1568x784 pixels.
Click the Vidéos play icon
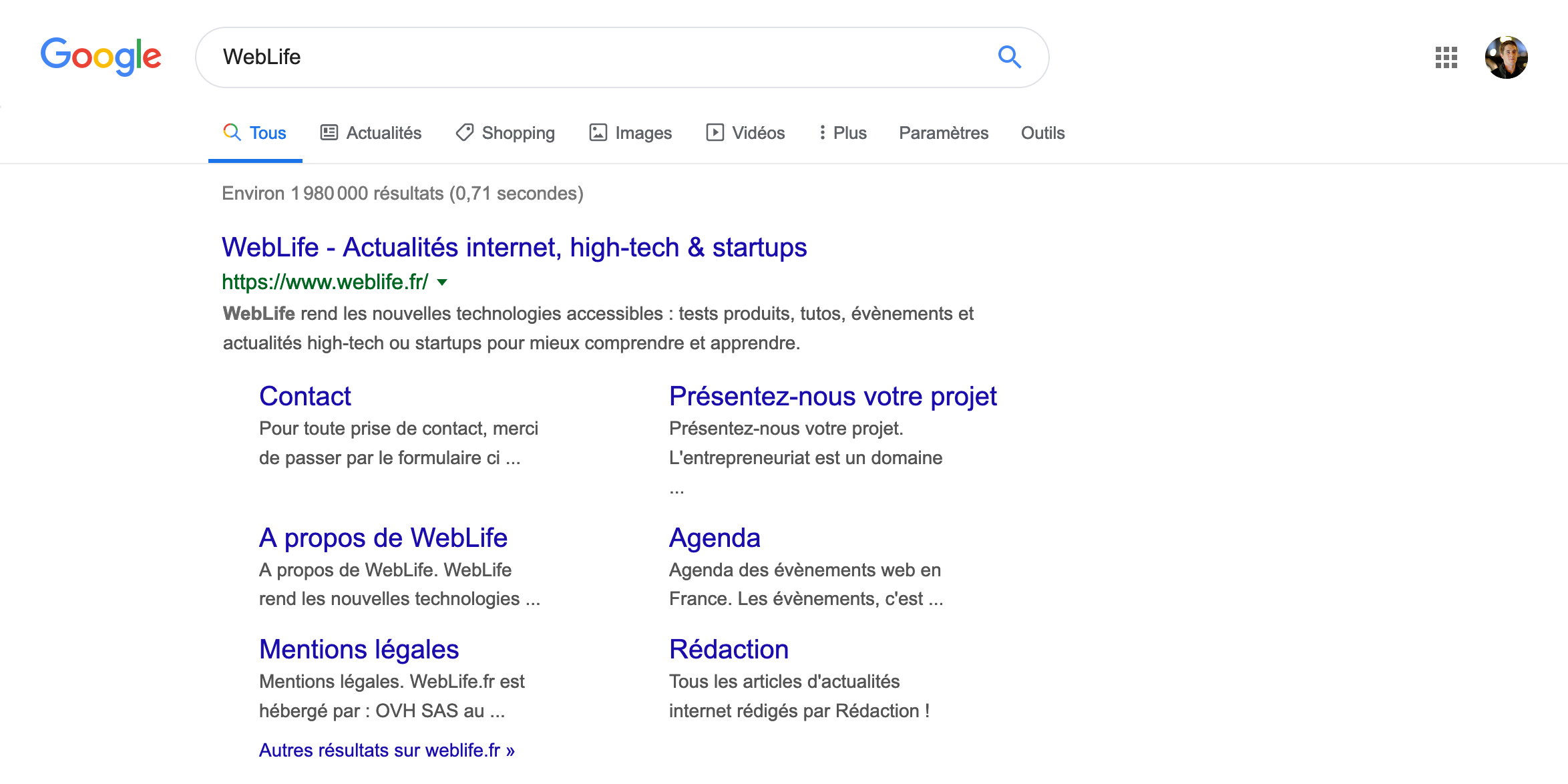coord(715,132)
